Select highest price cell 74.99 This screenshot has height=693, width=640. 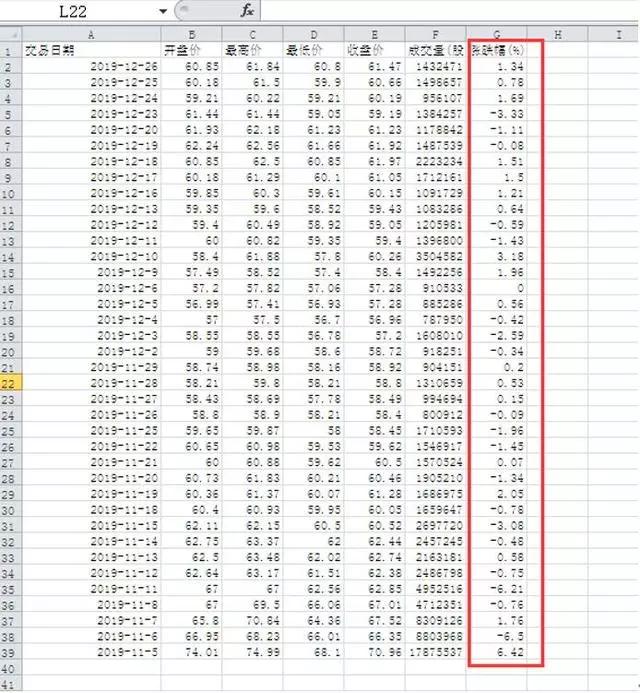252,652
